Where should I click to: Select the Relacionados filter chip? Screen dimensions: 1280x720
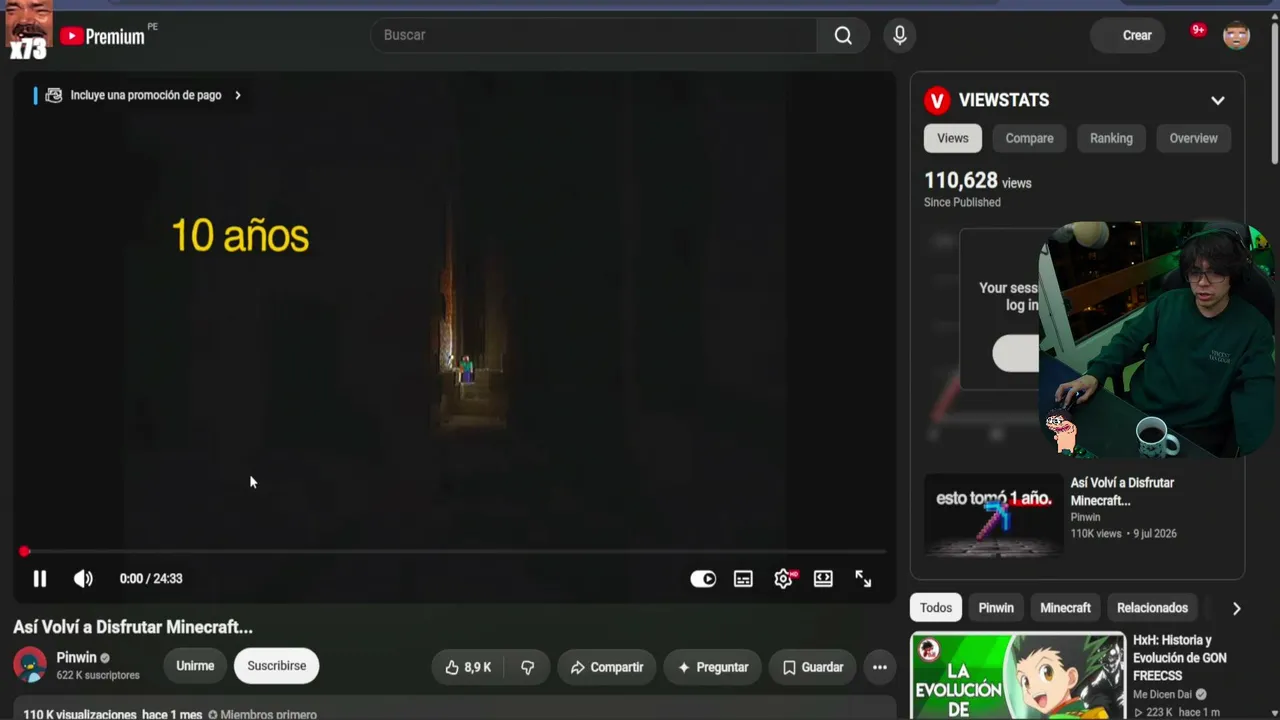pos(1152,608)
